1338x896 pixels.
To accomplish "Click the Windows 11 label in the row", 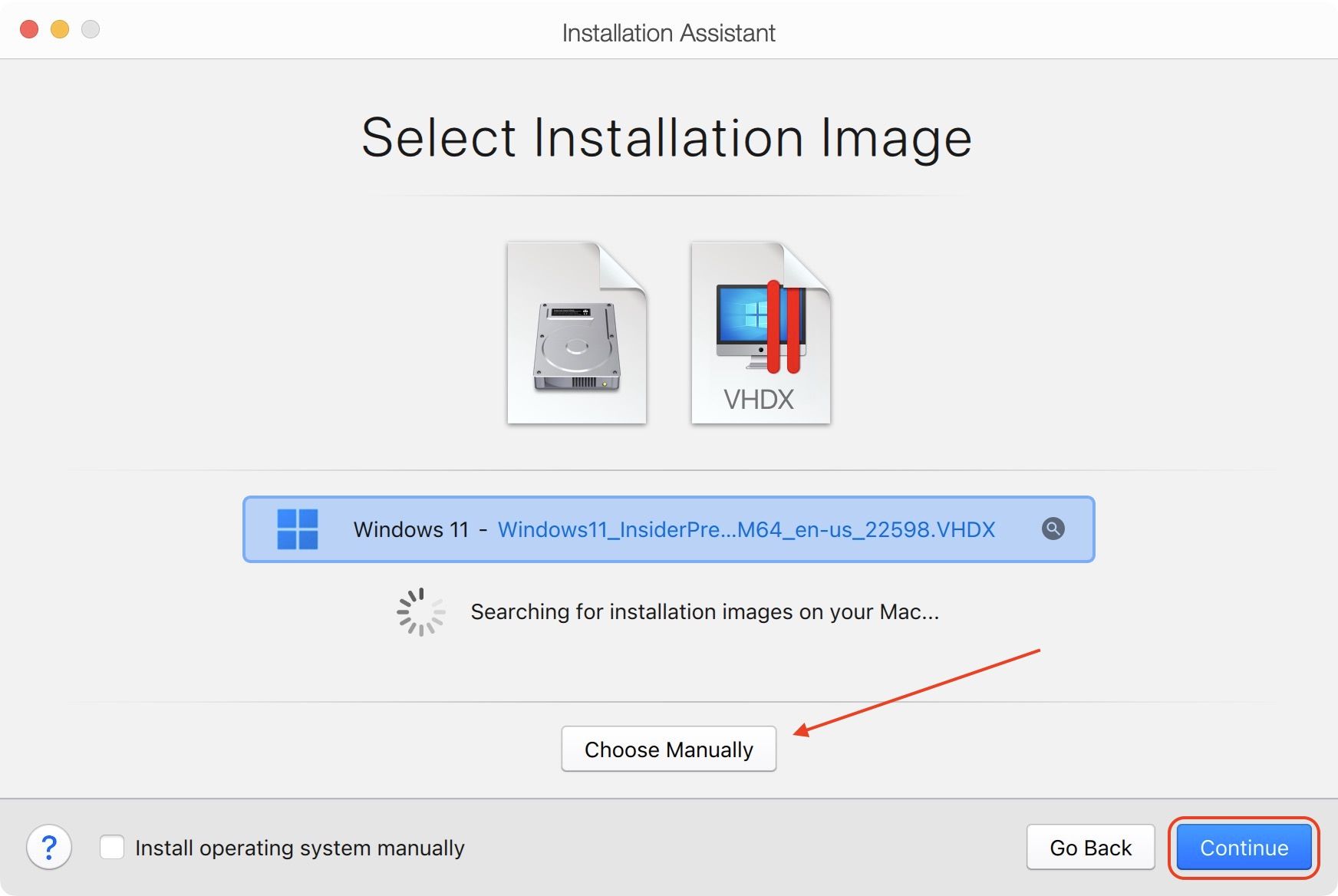I will point(411,529).
